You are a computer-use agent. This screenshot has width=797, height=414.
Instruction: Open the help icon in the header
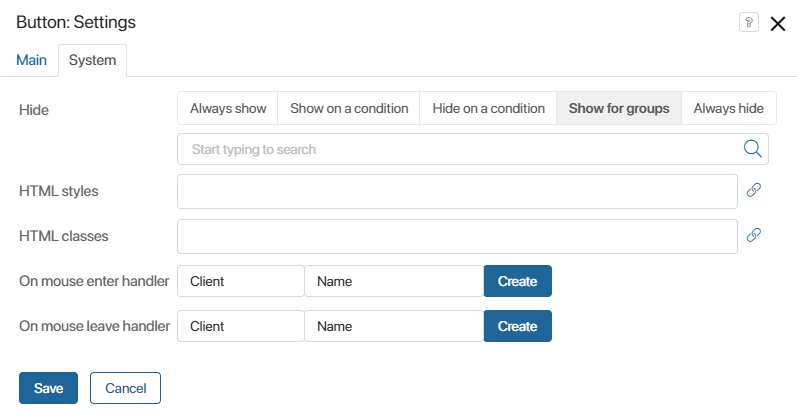(x=748, y=22)
